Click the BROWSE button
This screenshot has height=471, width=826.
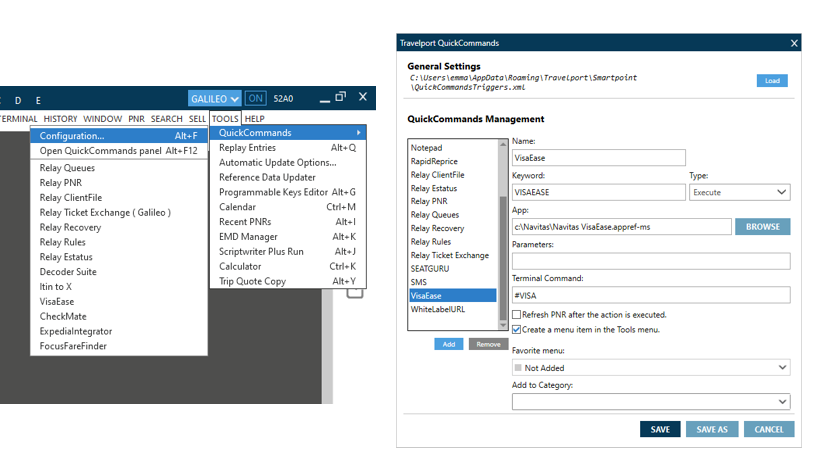coord(762,227)
